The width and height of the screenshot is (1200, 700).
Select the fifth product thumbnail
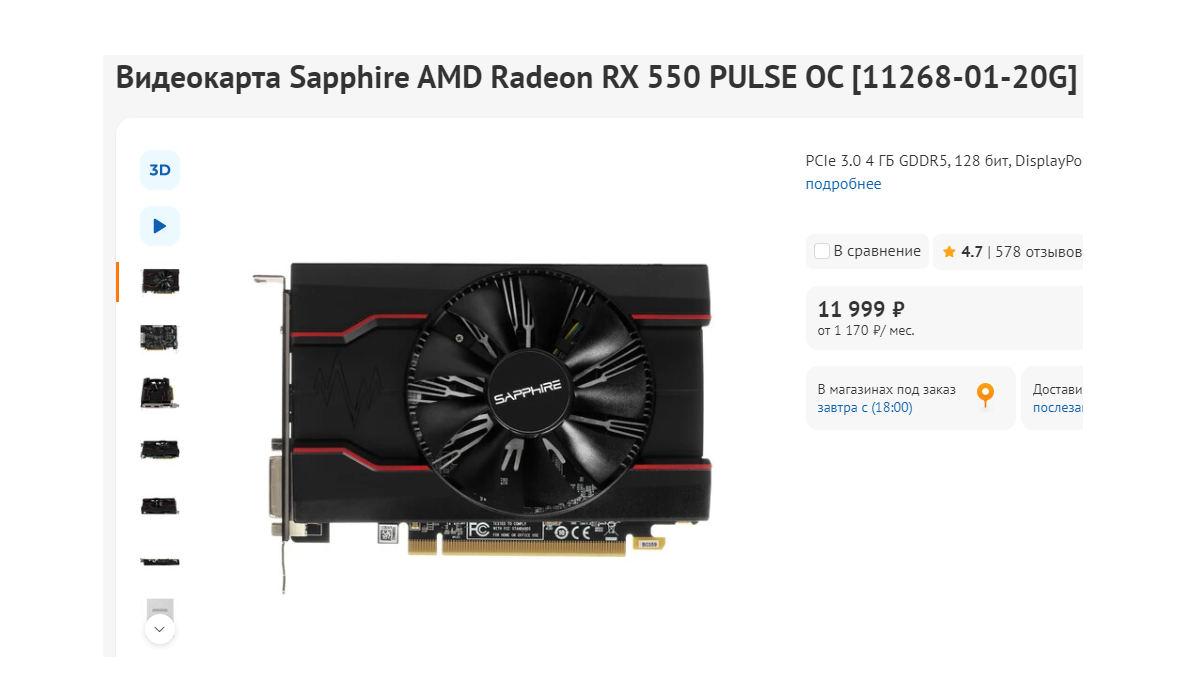(x=160, y=506)
